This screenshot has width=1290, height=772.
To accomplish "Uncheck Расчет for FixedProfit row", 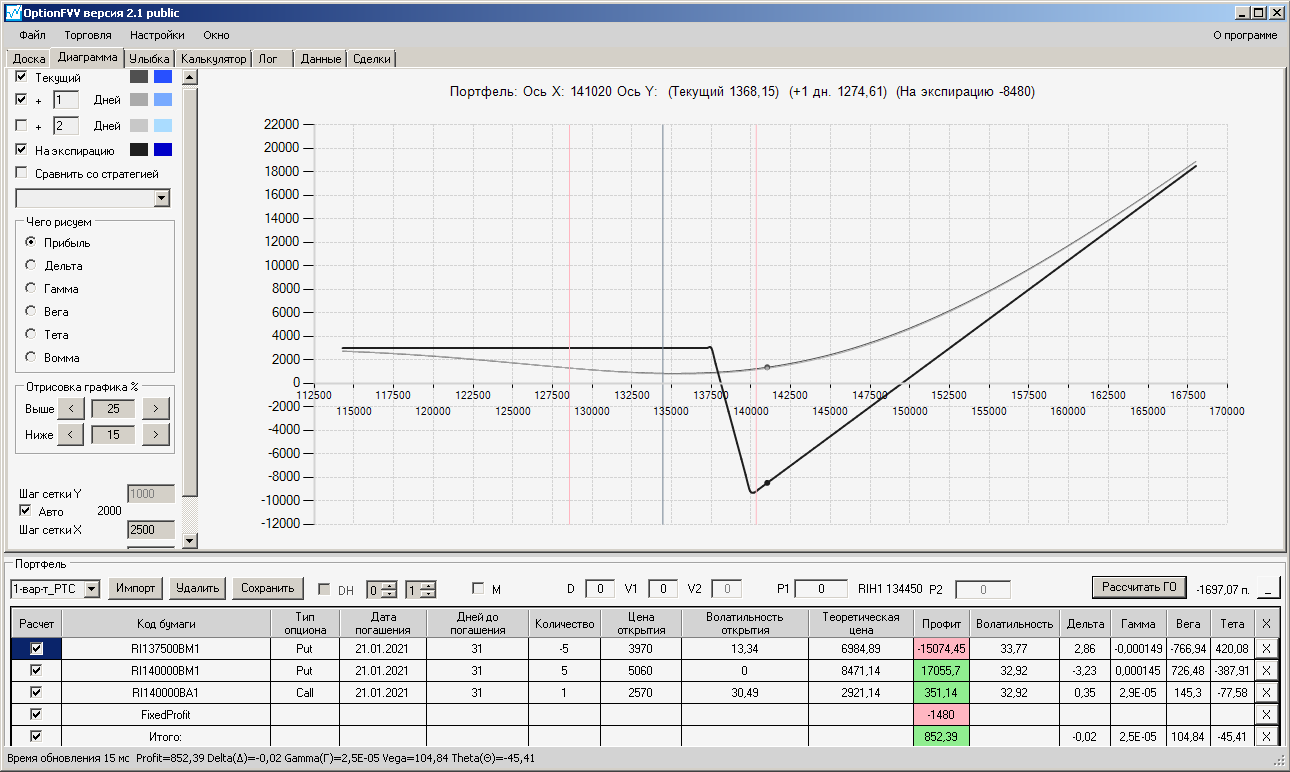I will point(37,714).
